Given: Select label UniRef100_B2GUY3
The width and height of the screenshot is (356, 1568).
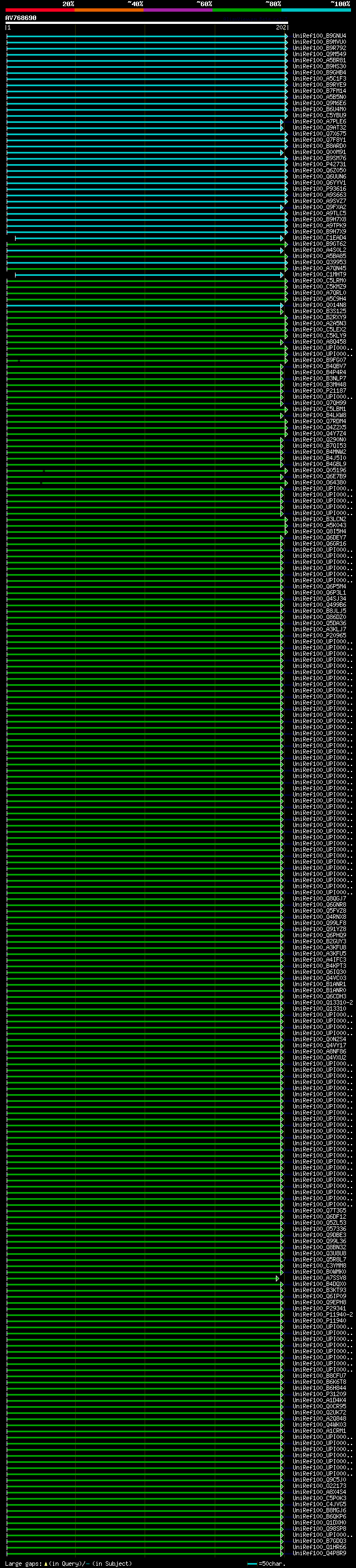Looking at the screenshot, I should [319, 942].
